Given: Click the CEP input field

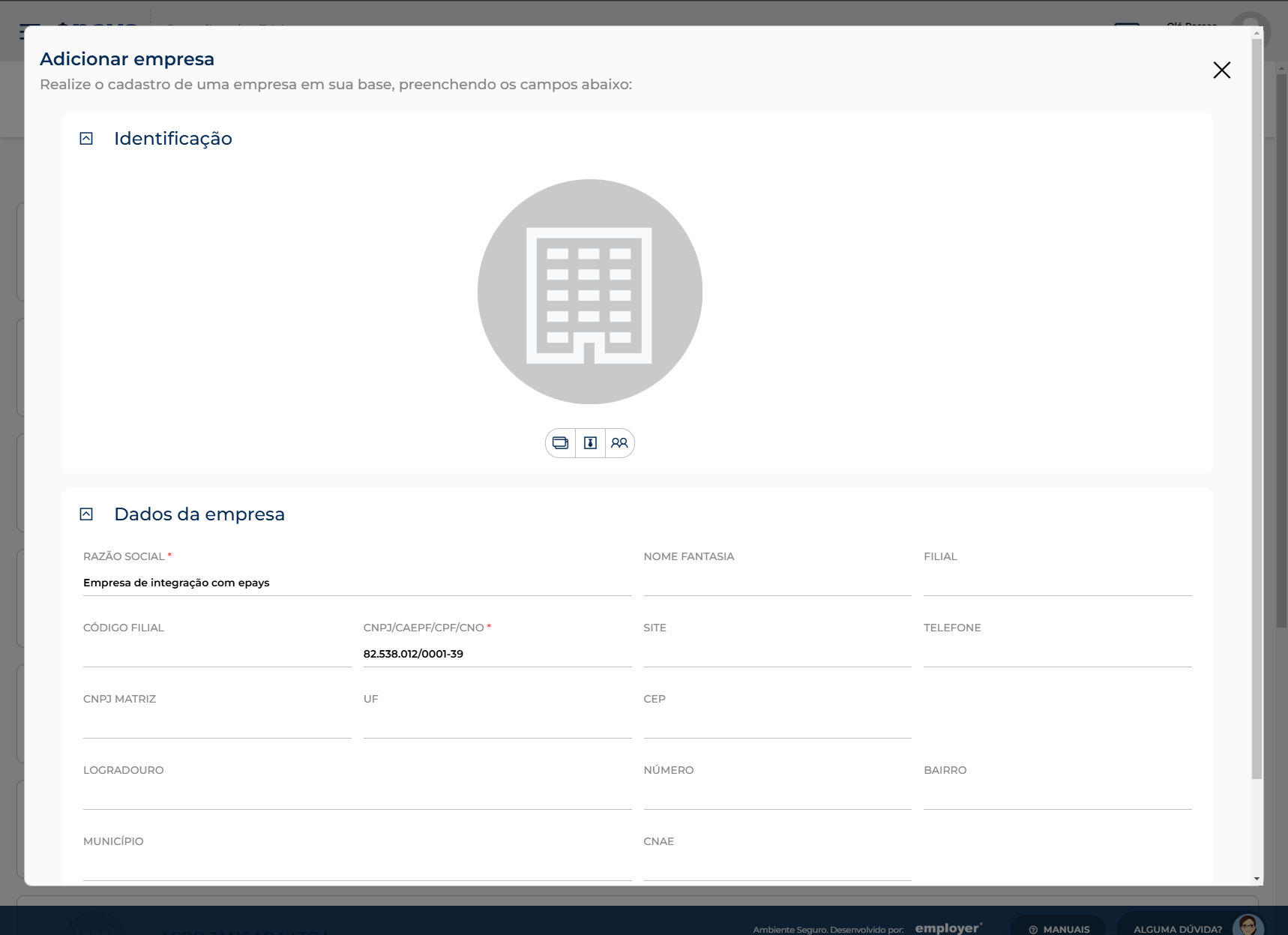Looking at the screenshot, I should (777, 725).
